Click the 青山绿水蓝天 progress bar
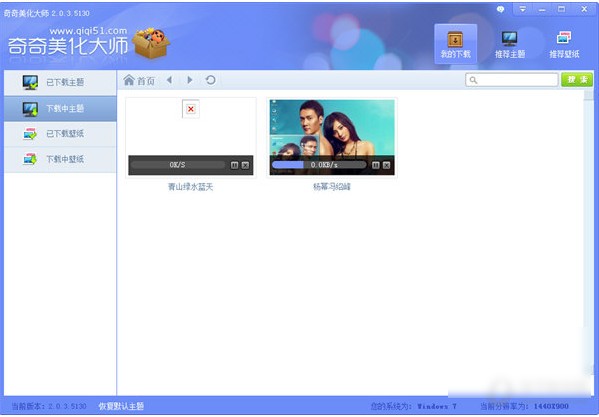 (178, 165)
